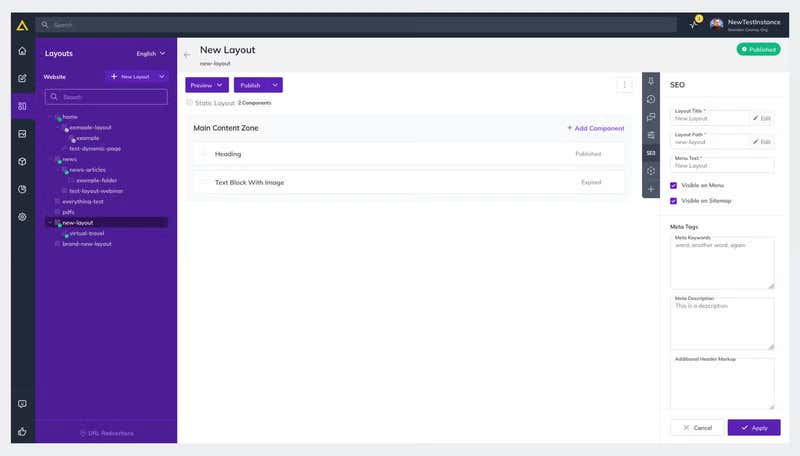Click the Meta Description text area
Viewport: 800px width, 456px height.
[x=722, y=324]
